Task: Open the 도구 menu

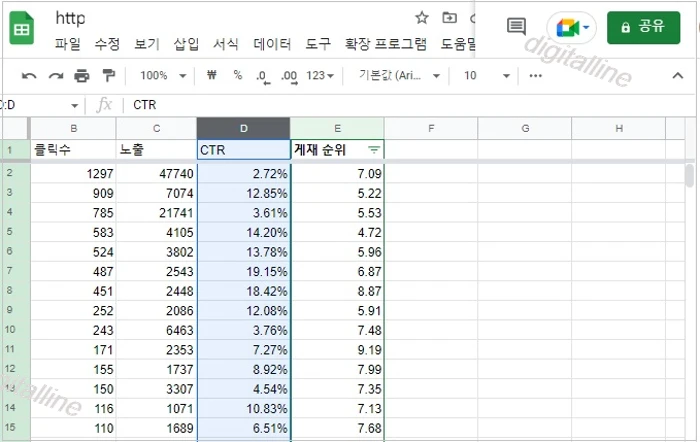Action: [x=318, y=44]
